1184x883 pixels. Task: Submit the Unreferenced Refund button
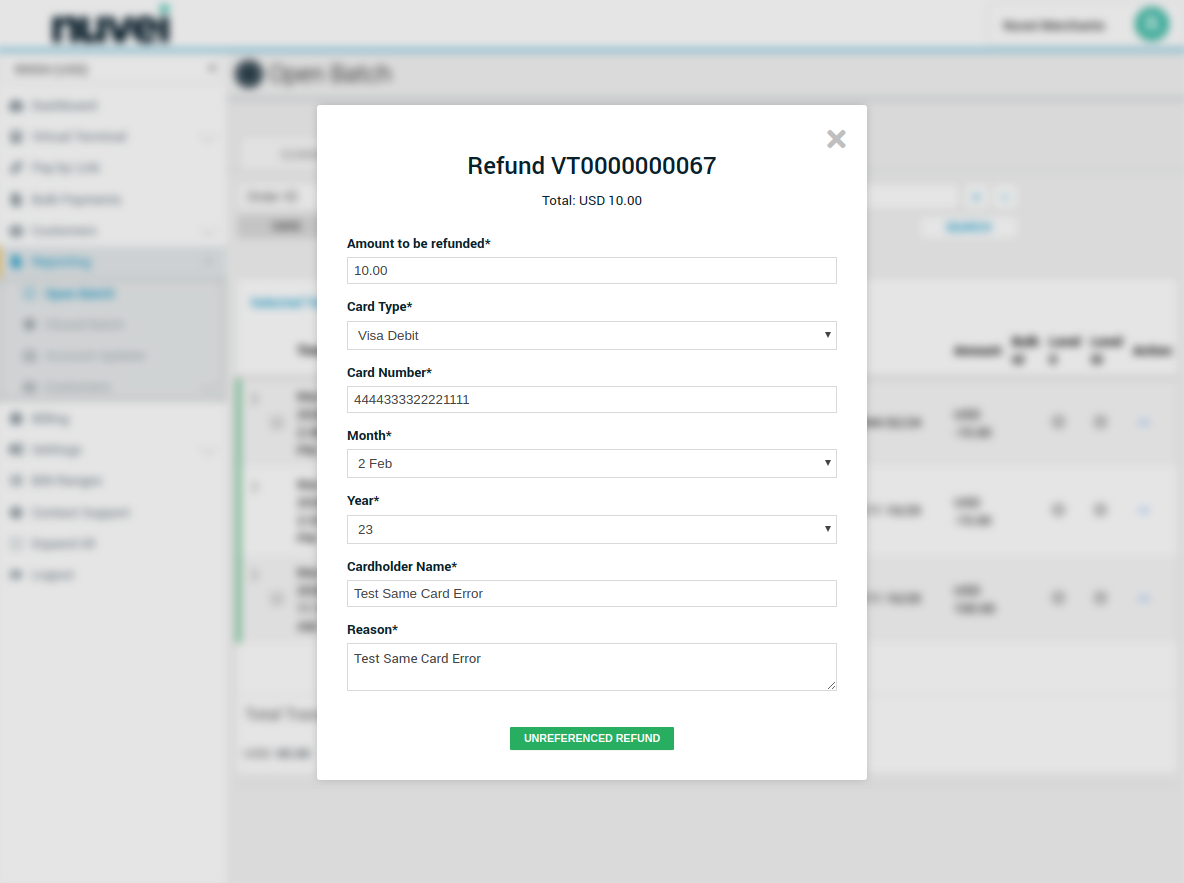click(x=591, y=738)
